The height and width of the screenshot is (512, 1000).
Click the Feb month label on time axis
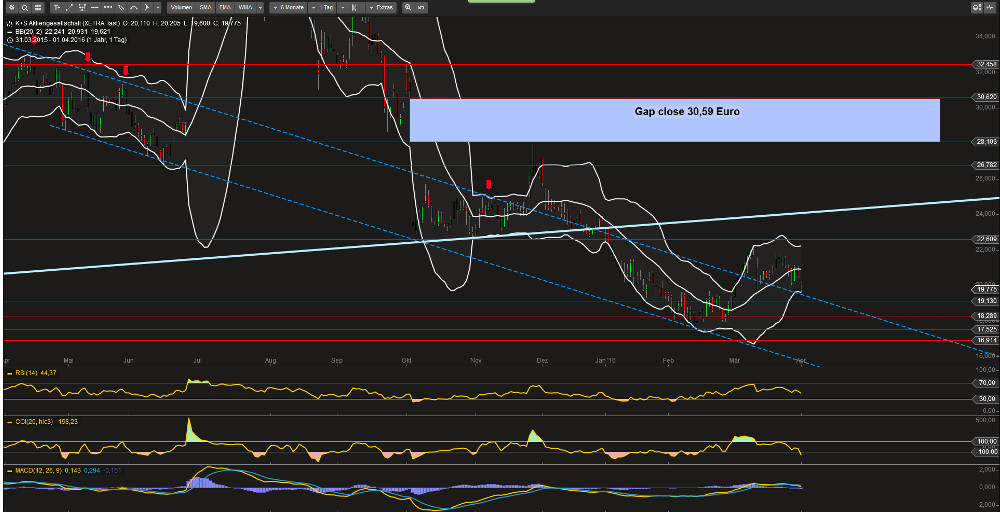point(668,361)
